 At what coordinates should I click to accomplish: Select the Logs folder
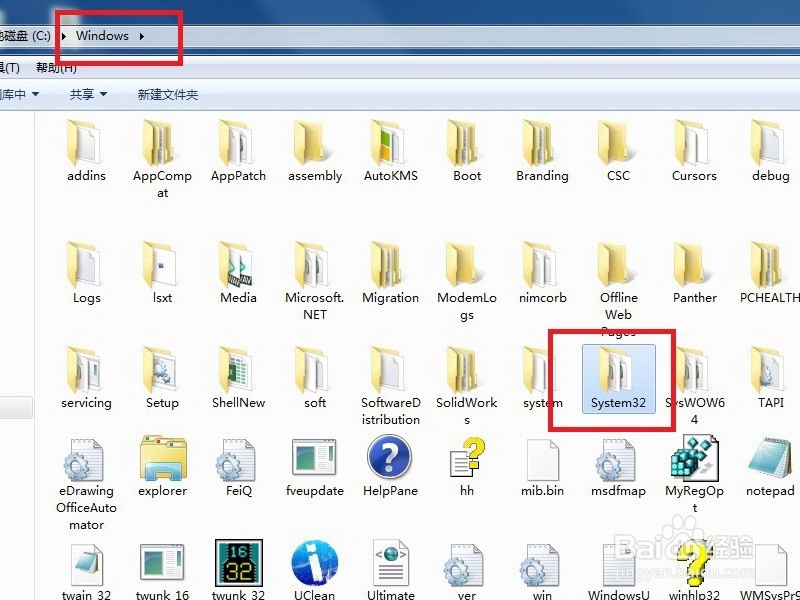click(x=86, y=272)
